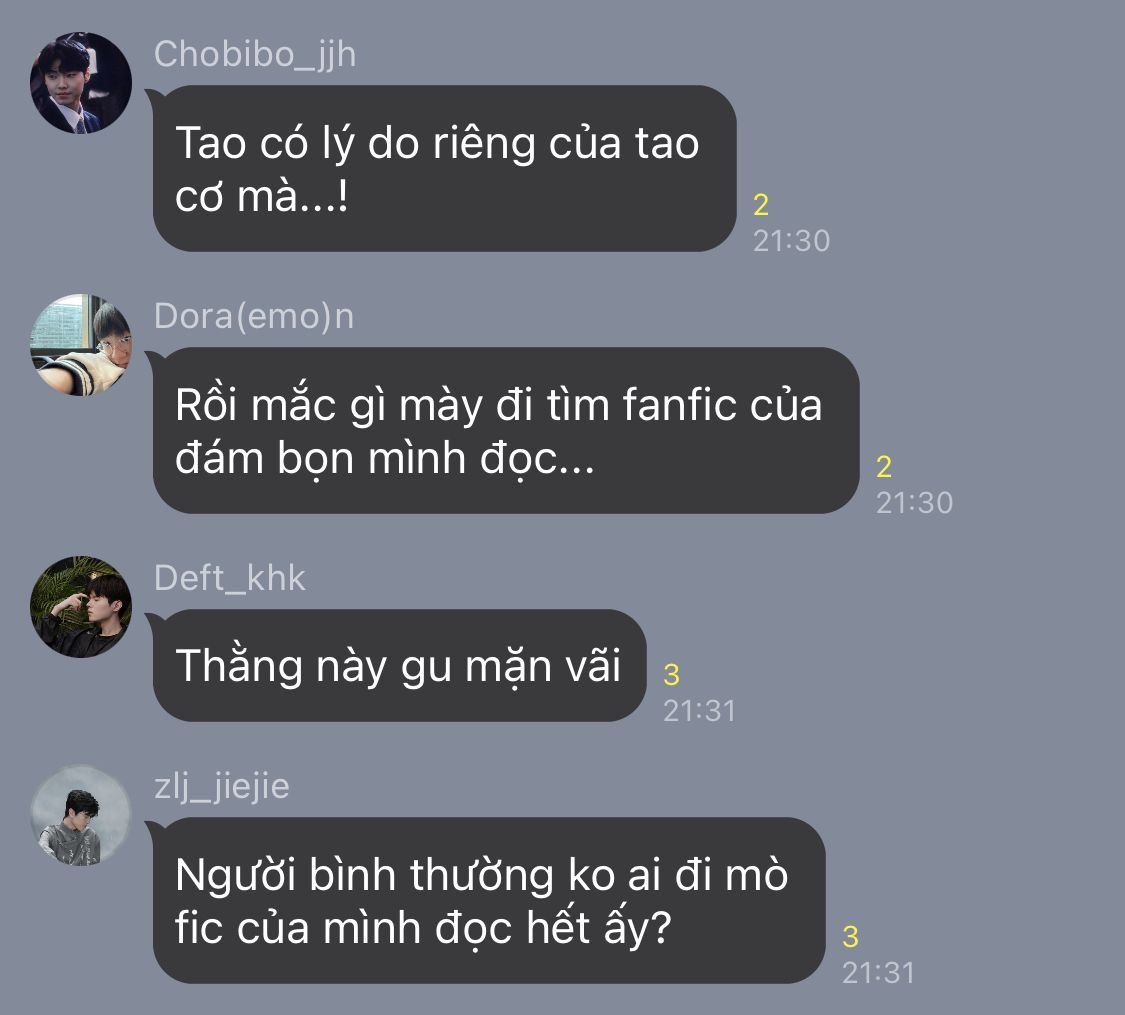Select the zlj_jiejie sender name
The width and height of the screenshot is (1125, 1015).
click(x=222, y=787)
